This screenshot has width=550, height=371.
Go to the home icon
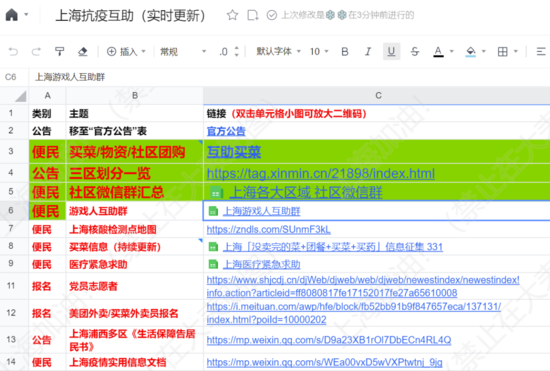tap(12, 15)
